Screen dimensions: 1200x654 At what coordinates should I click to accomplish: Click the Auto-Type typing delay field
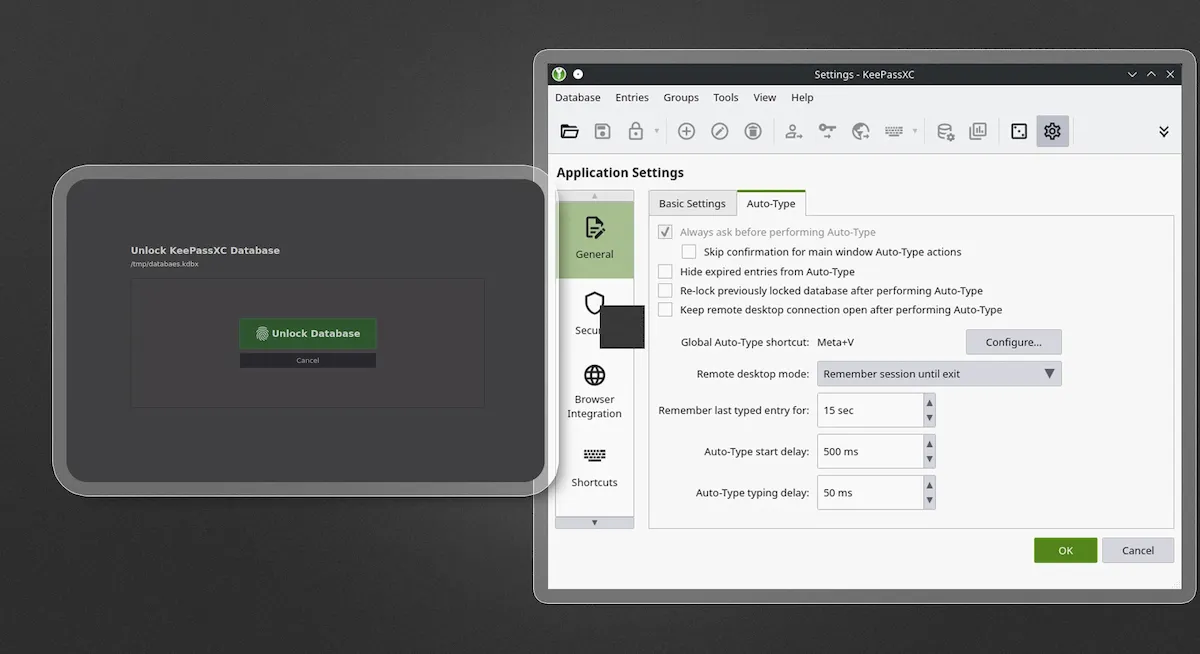coord(869,493)
